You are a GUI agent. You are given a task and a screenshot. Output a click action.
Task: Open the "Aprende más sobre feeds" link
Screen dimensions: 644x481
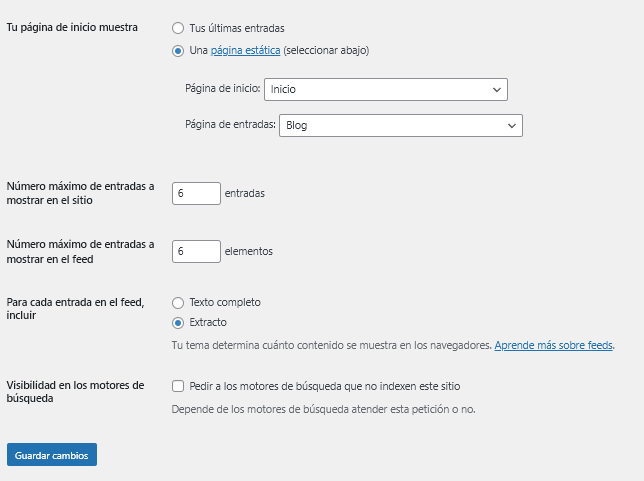pos(554,345)
